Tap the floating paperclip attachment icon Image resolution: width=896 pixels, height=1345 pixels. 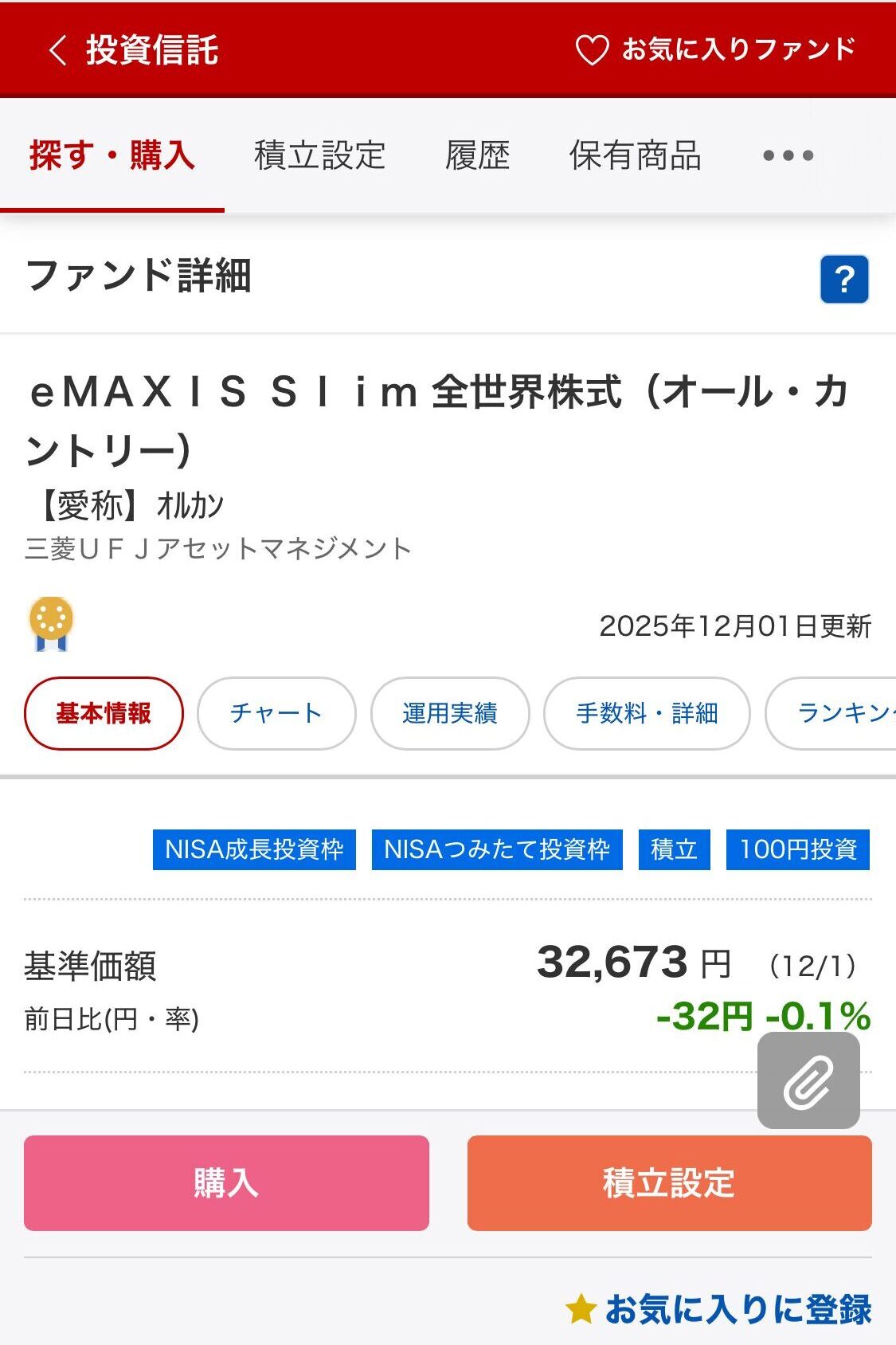[808, 1081]
